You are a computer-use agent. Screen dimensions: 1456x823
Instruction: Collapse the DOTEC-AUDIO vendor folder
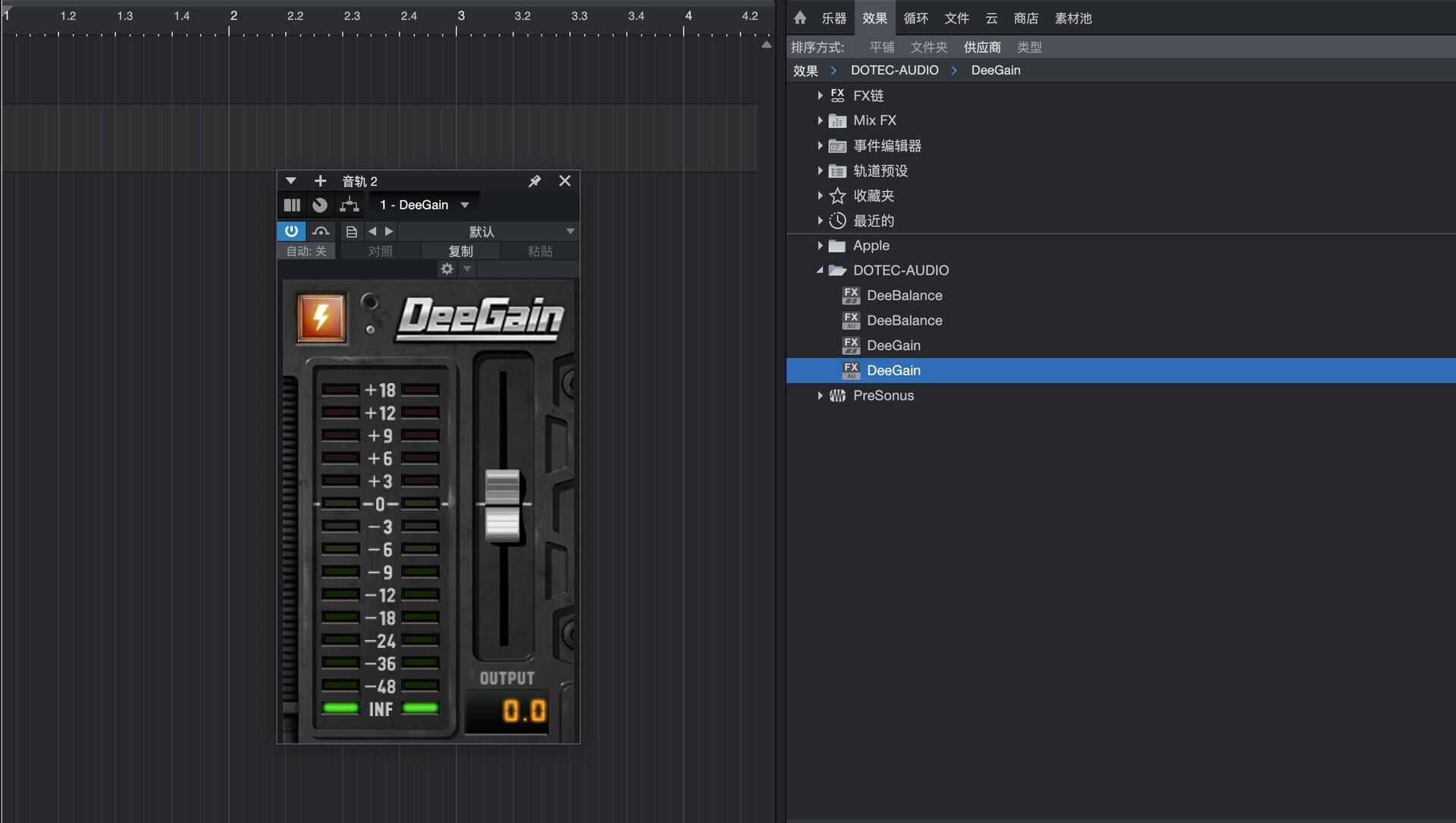(x=819, y=270)
